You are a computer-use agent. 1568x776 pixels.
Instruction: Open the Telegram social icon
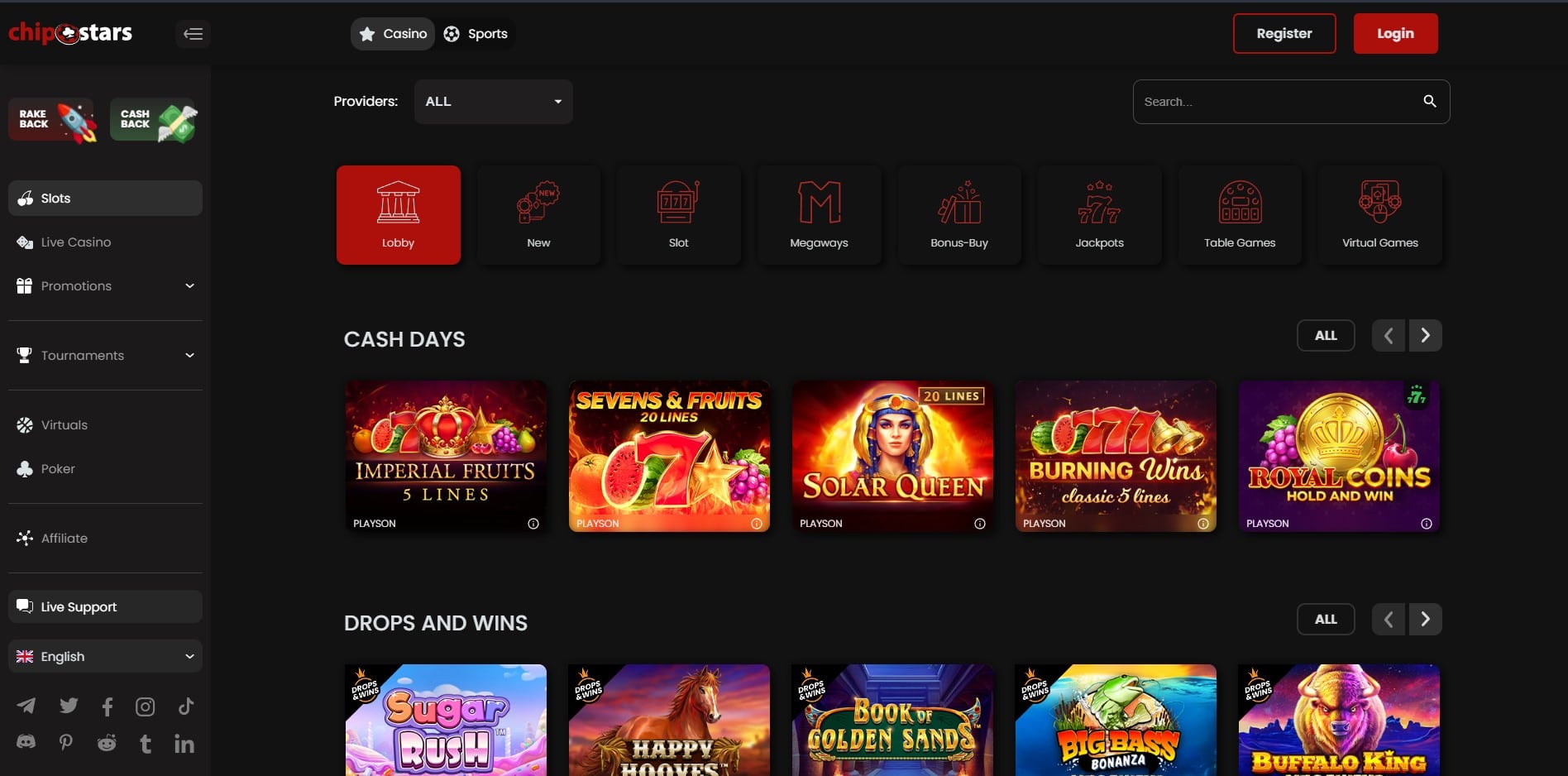[26, 706]
